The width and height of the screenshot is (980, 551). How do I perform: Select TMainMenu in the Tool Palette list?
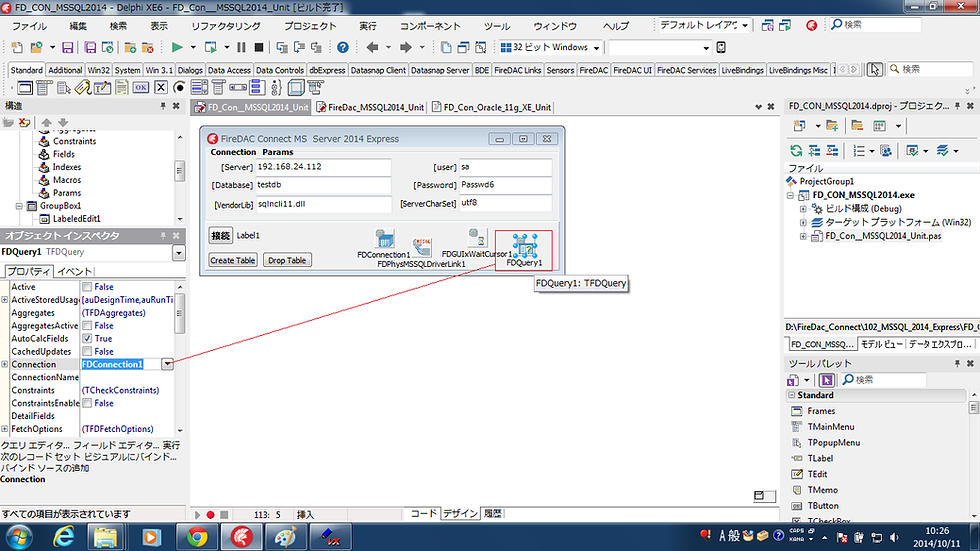click(830, 427)
